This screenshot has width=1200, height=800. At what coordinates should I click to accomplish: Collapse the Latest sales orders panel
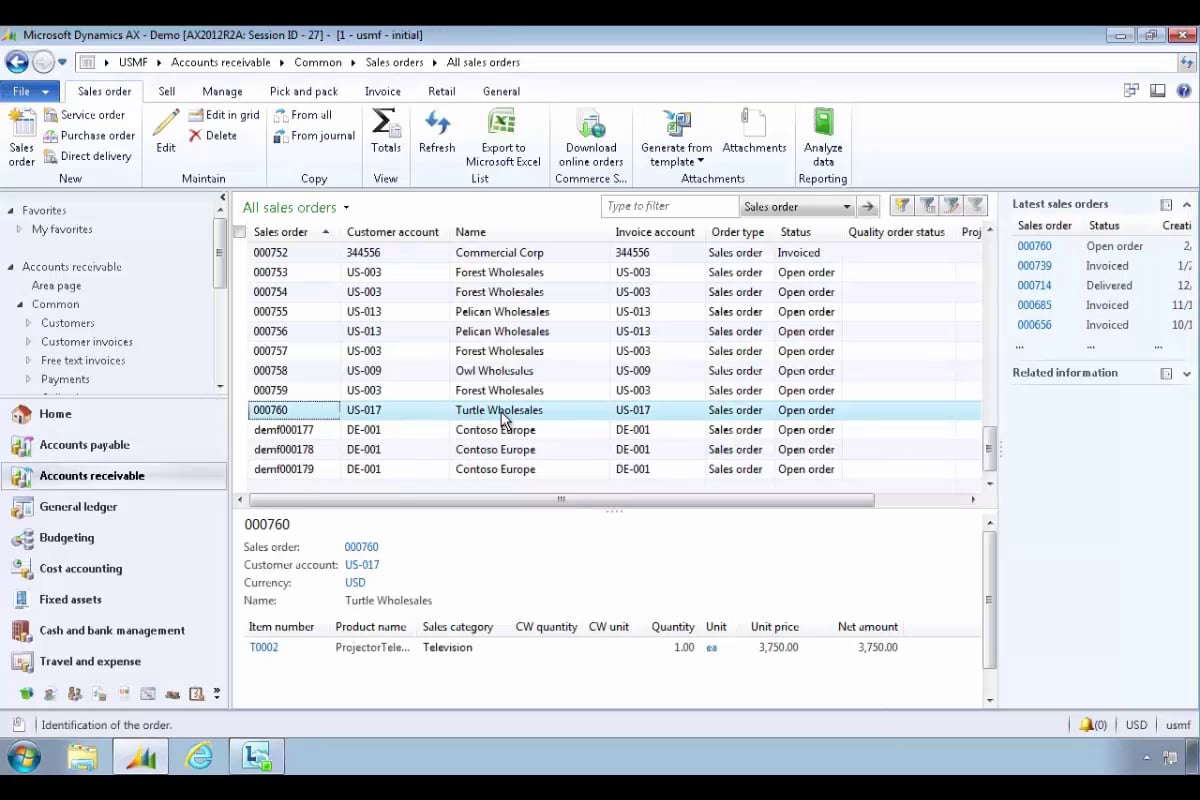click(1187, 204)
